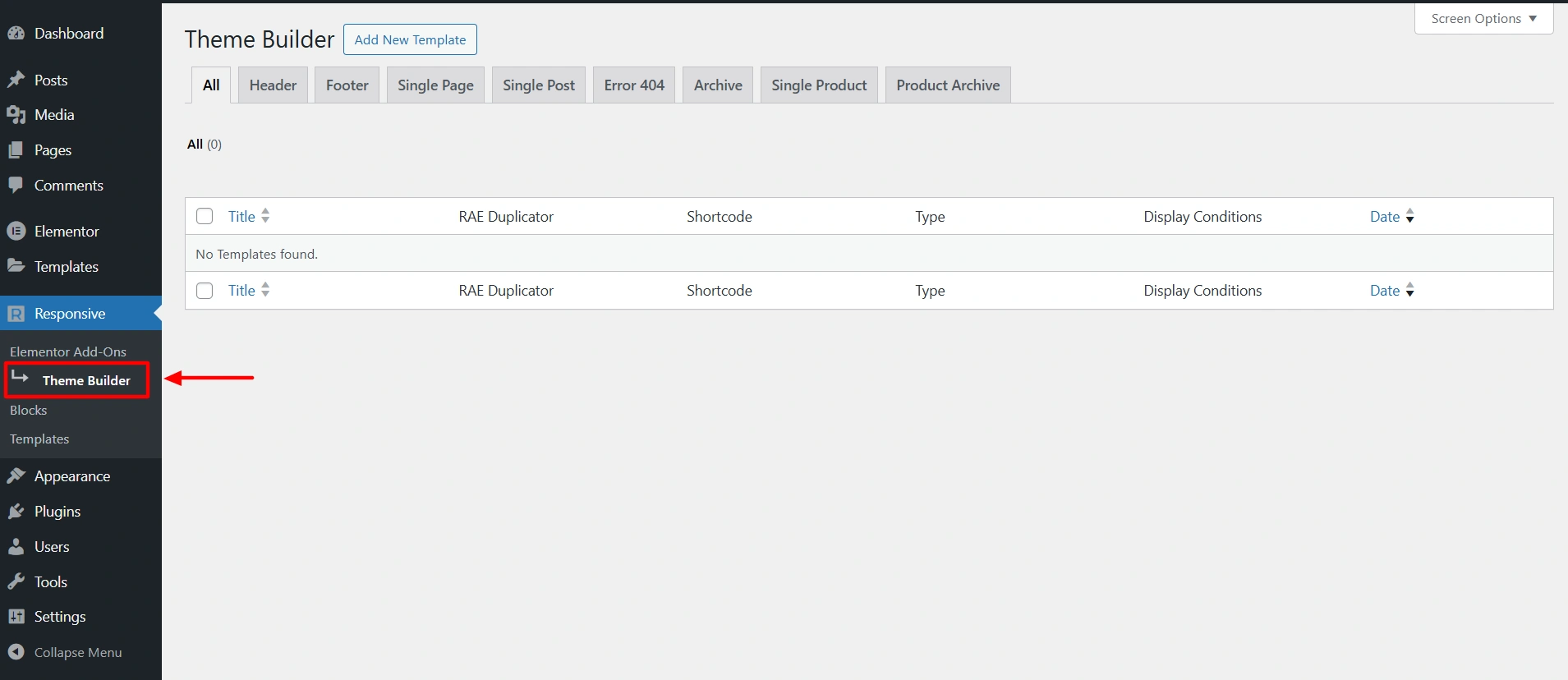This screenshot has height=680, width=1568.
Task: Sort by Title using header sort arrows
Action: [x=265, y=216]
